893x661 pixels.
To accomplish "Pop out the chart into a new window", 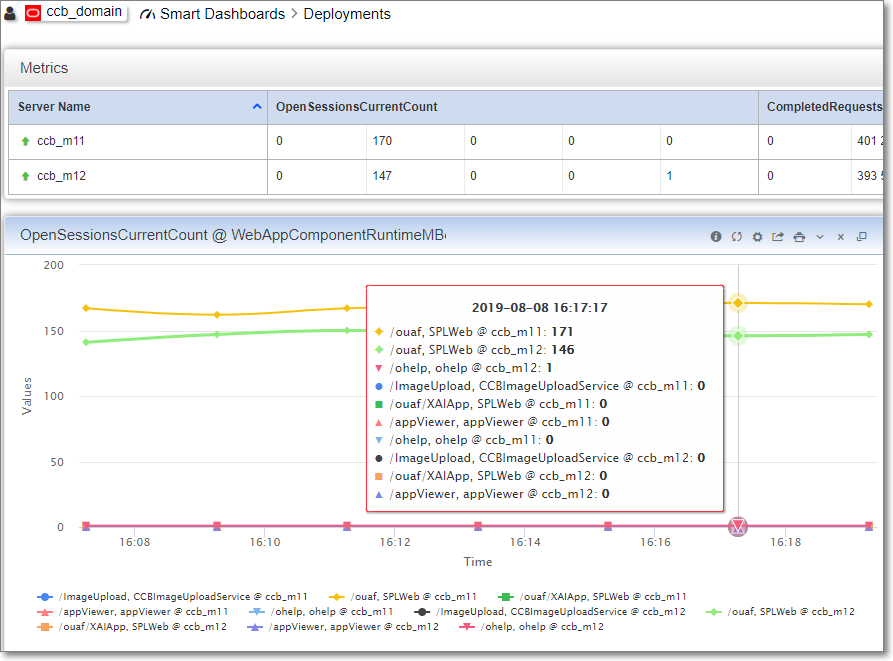I will click(862, 236).
